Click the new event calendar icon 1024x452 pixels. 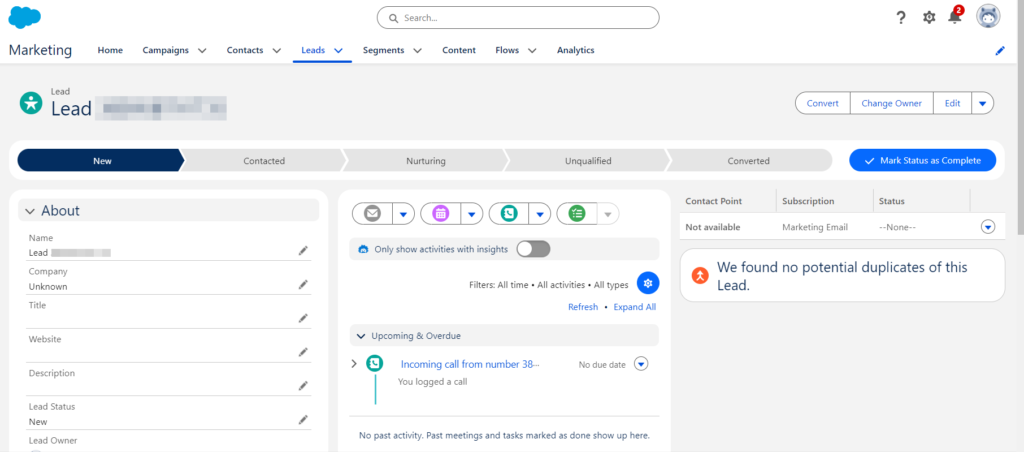pyautogui.click(x=441, y=213)
